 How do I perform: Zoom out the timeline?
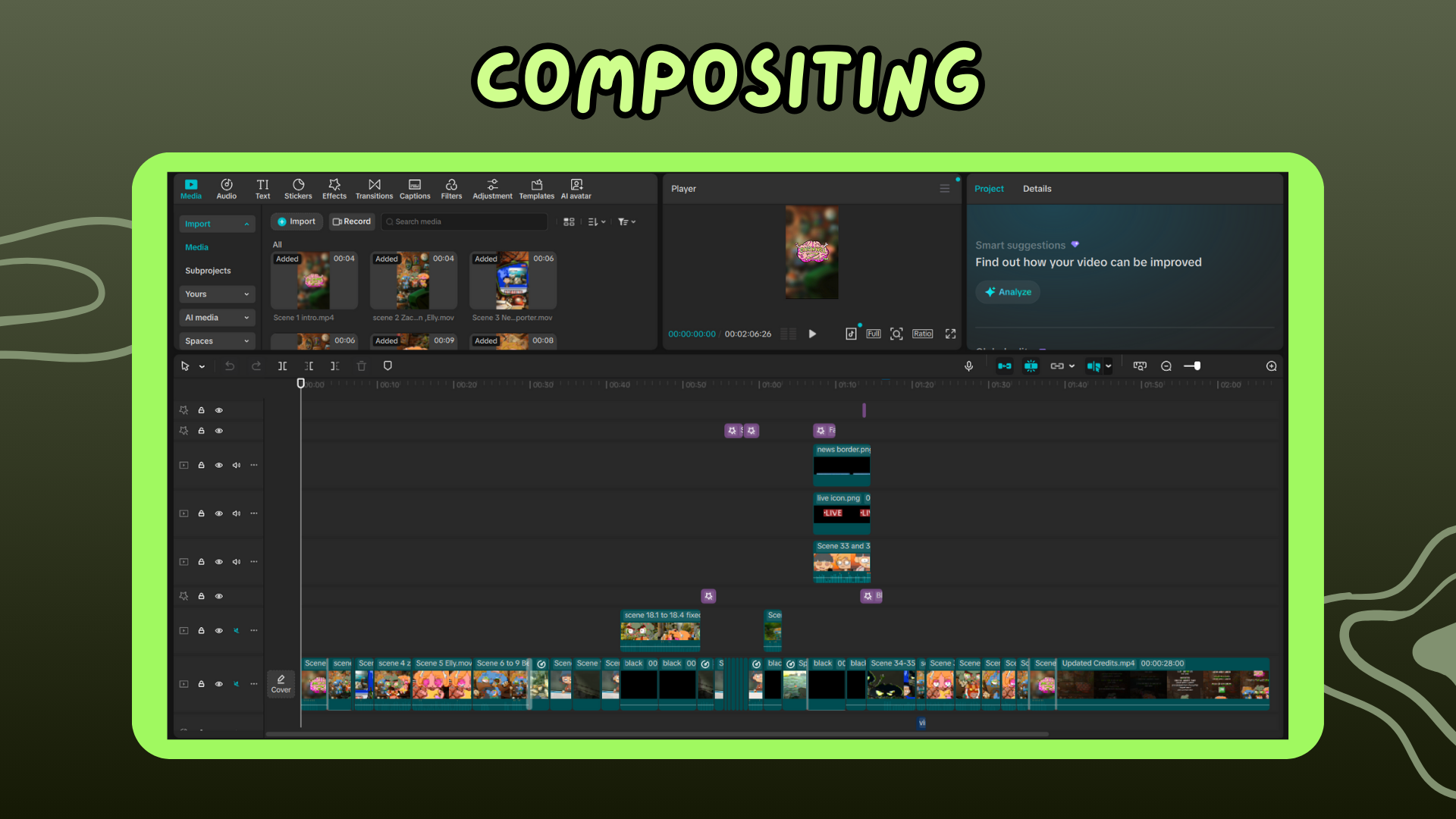click(1166, 366)
